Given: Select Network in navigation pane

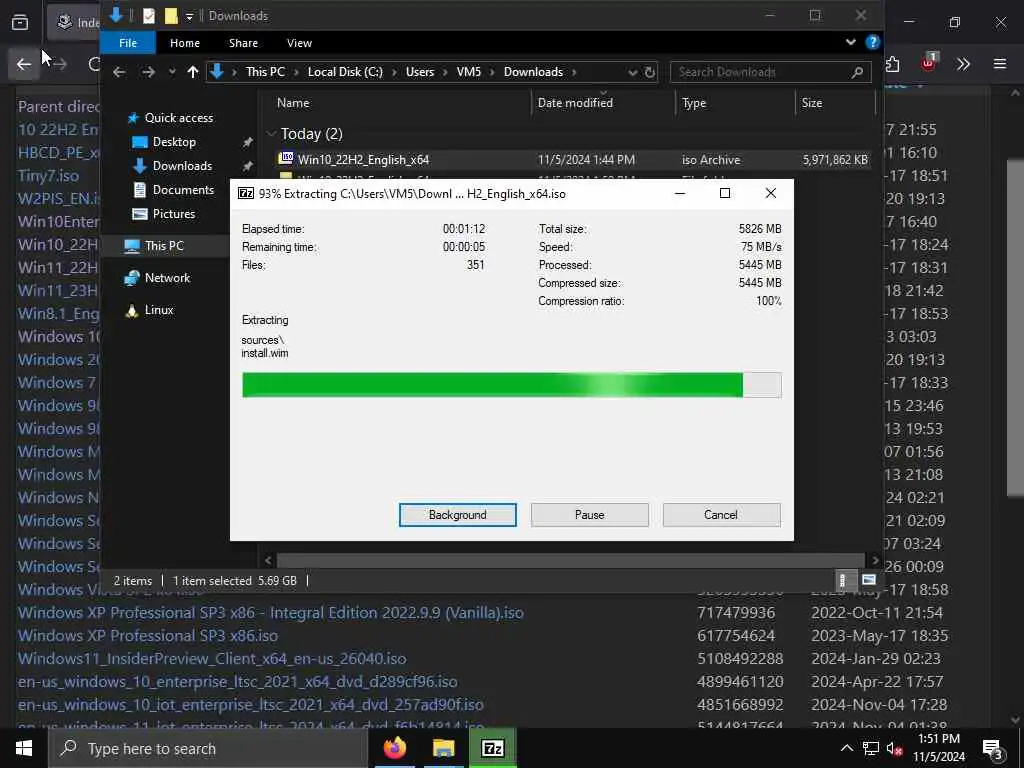Looking at the screenshot, I should pyautogui.click(x=167, y=278).
